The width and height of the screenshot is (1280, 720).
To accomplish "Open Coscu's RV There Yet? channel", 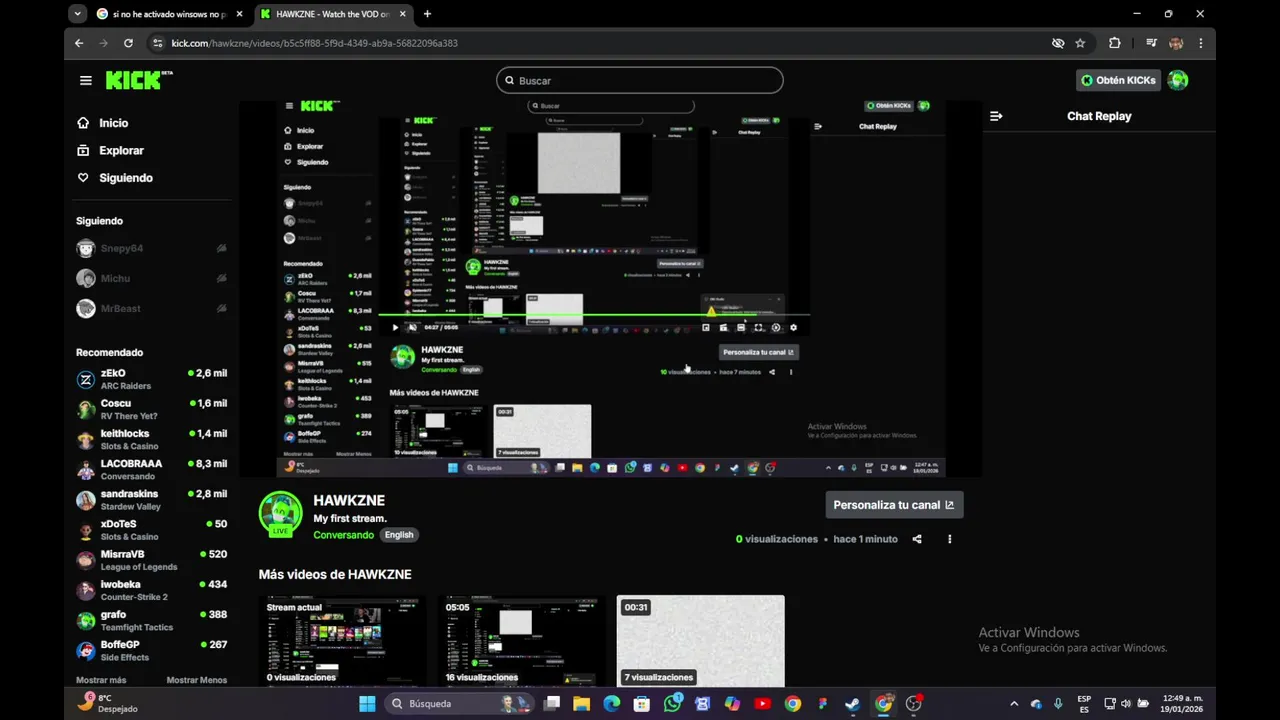I will tap(152, 409).
